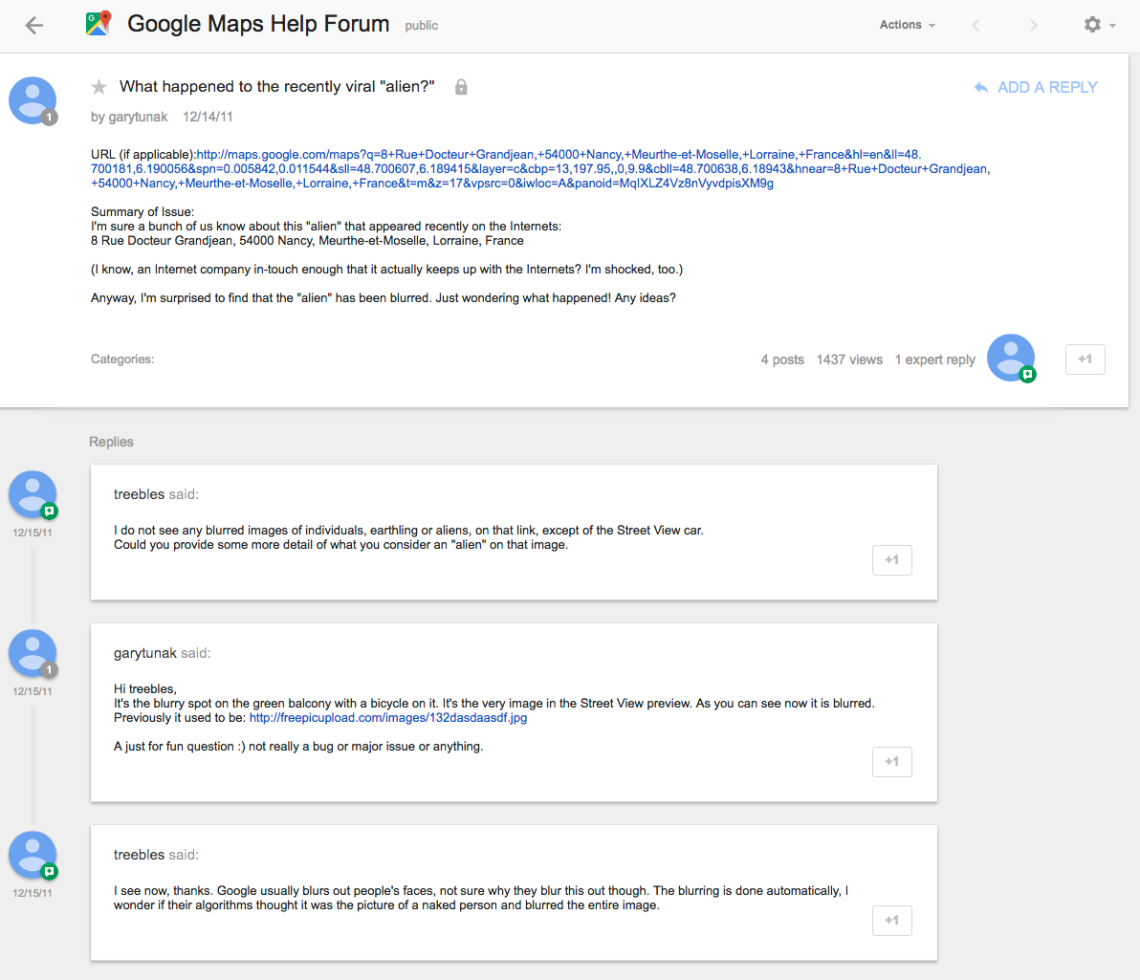Click treebles avatar on last reply
Image resolution: width=1140 pixels, height=980 pixels.
coord(33,855)
